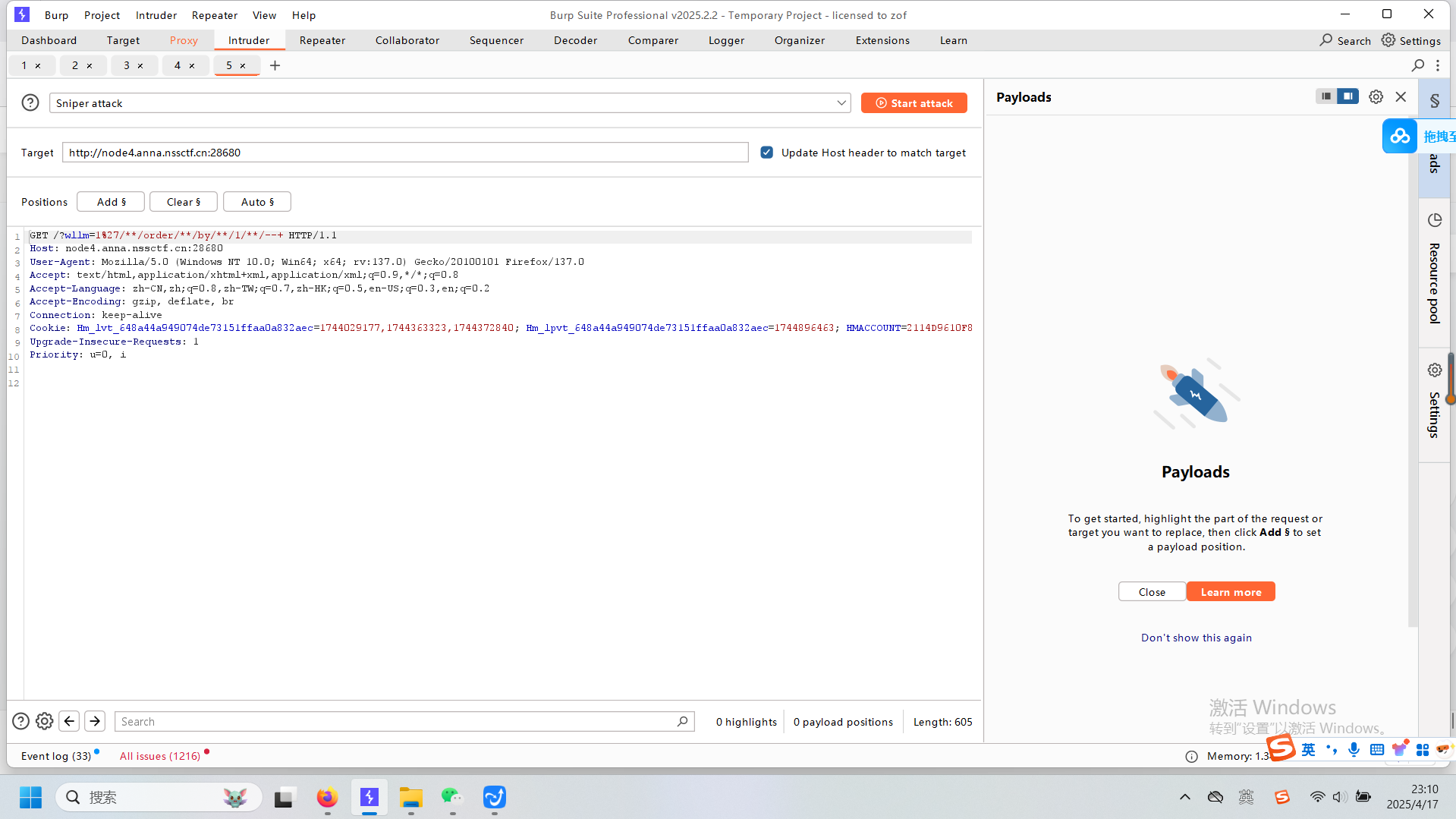Viewport: 1456px width, 819px height.
Task: Open the editor help icon at bottom
Action: pyautogui.click(x=20, y=721)
